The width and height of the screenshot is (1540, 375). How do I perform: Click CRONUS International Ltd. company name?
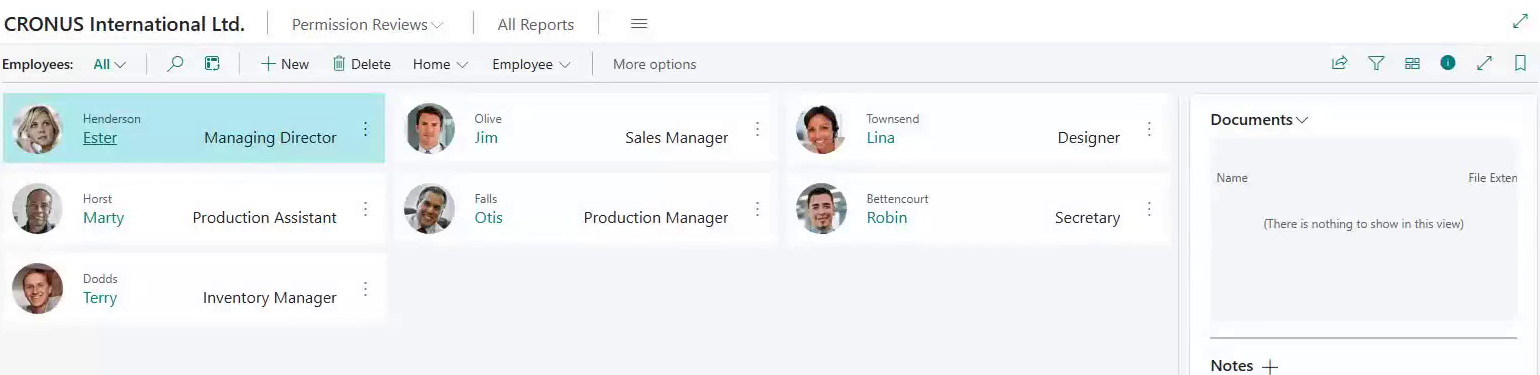click(124, 24)
